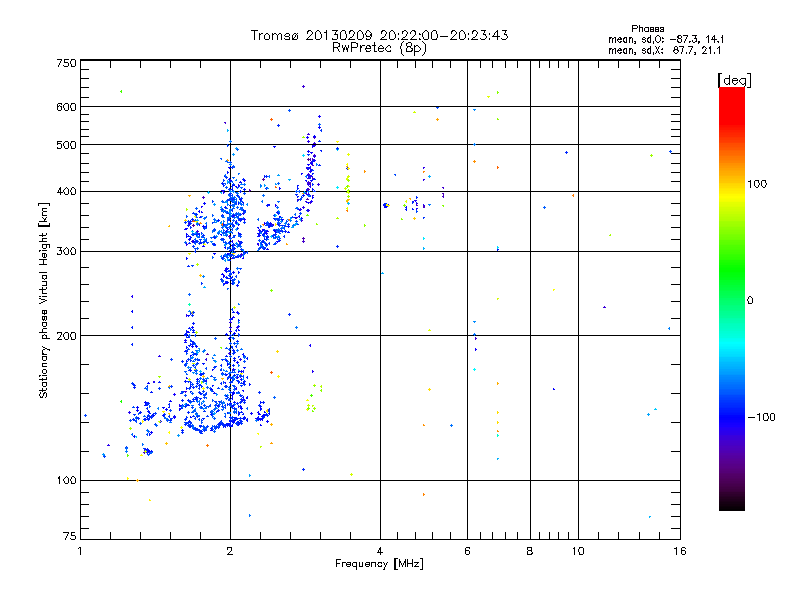Click the x-axis '6' tick label
This screenshot has height=600, width=800.
pyautogui.click(x=467, y=551)
